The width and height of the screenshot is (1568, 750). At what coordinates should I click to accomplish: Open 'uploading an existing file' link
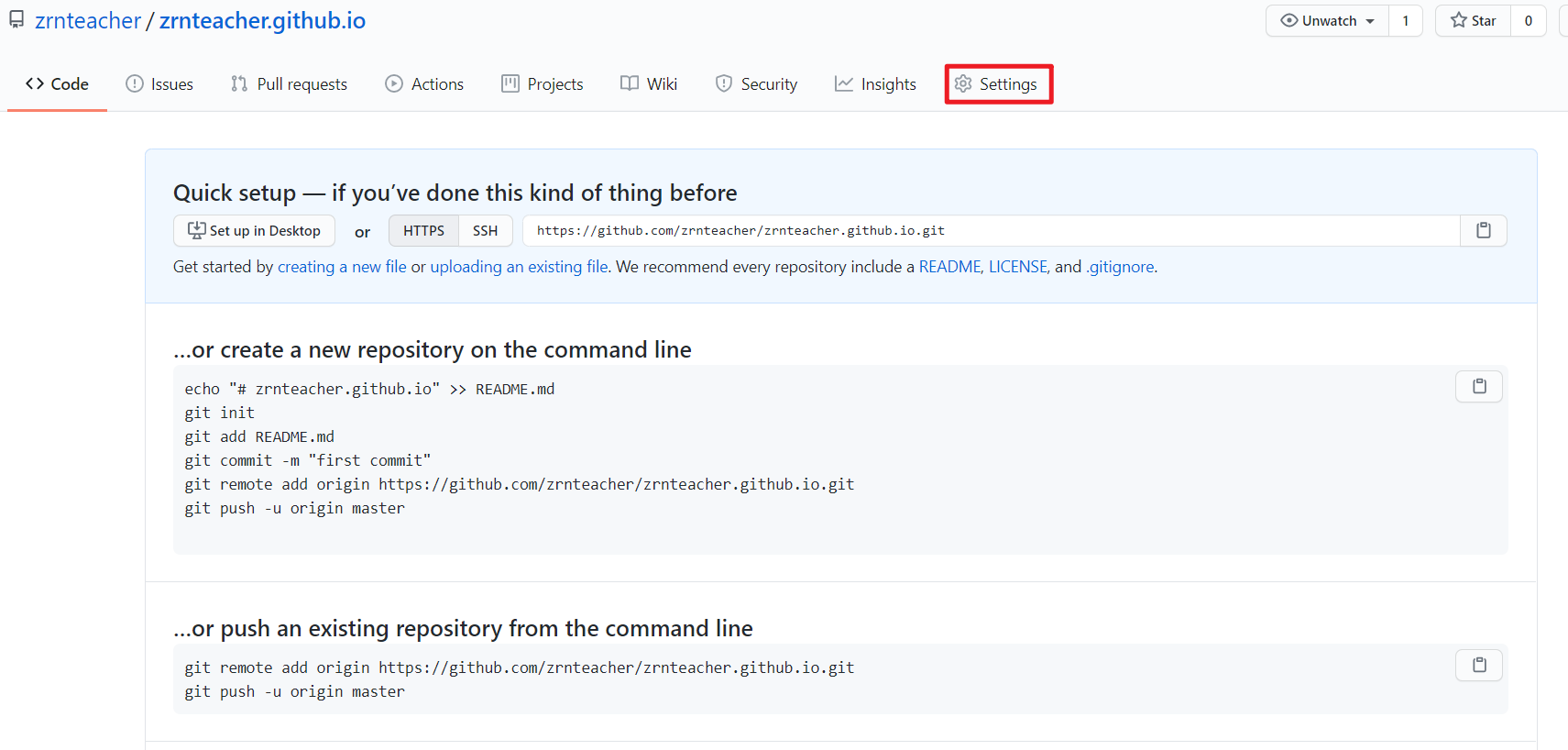pyautogui.click(x=519, y=267)
